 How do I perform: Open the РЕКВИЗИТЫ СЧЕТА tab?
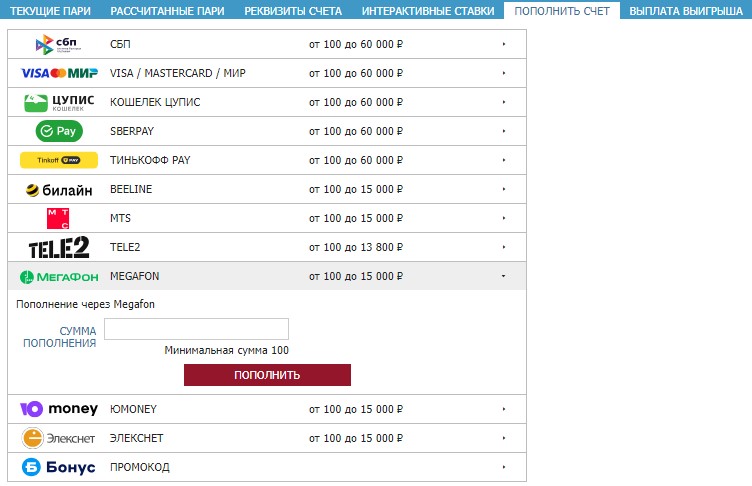(293, 11)
